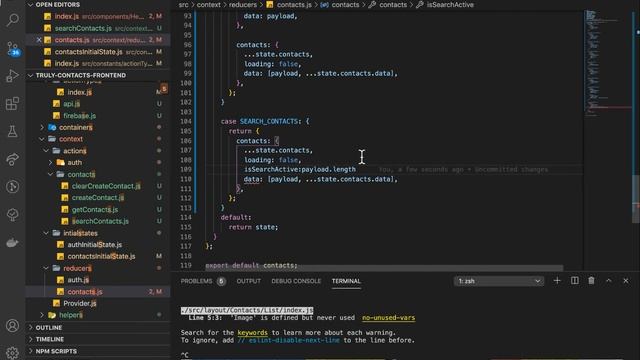Screen dimensions: 640x360
Task: Close the terminal panel
Action: (626, 281)
